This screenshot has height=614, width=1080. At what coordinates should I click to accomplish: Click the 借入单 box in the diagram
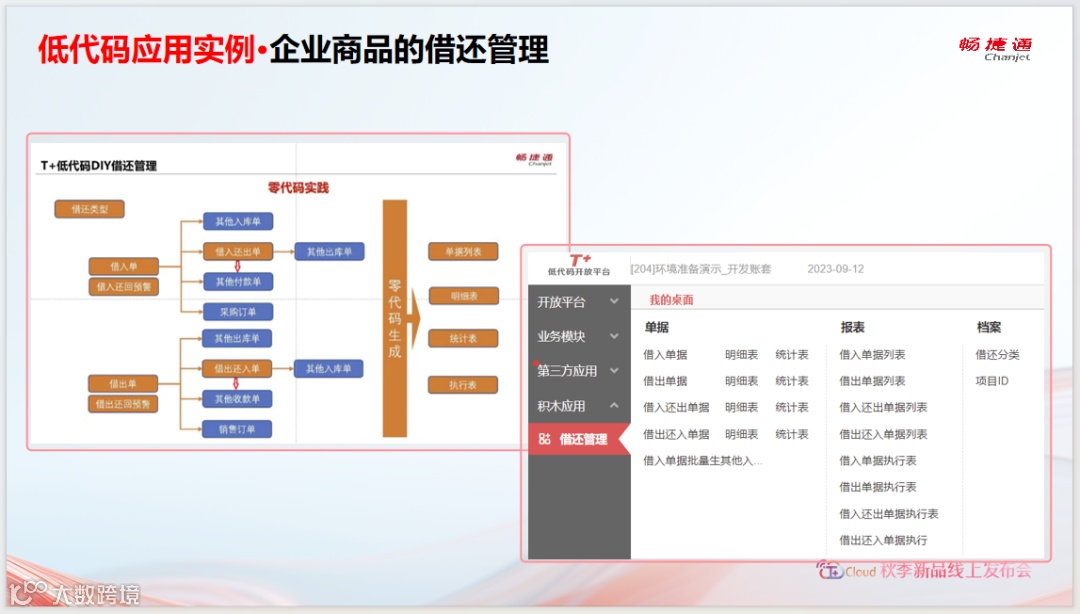coord(124,266)
